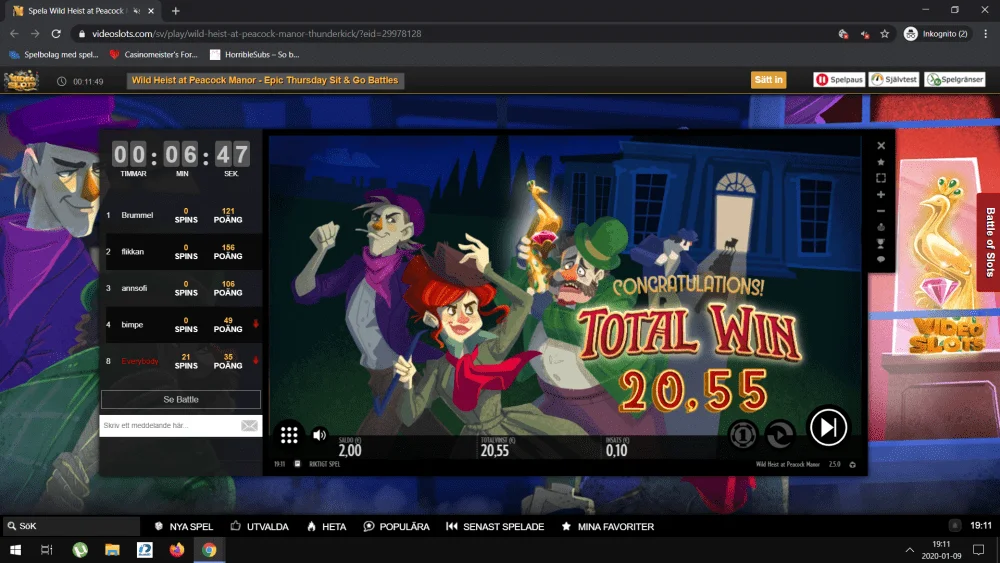Select the Everybody row in leaderboard

pyautogui.click(x=181, y=361)
